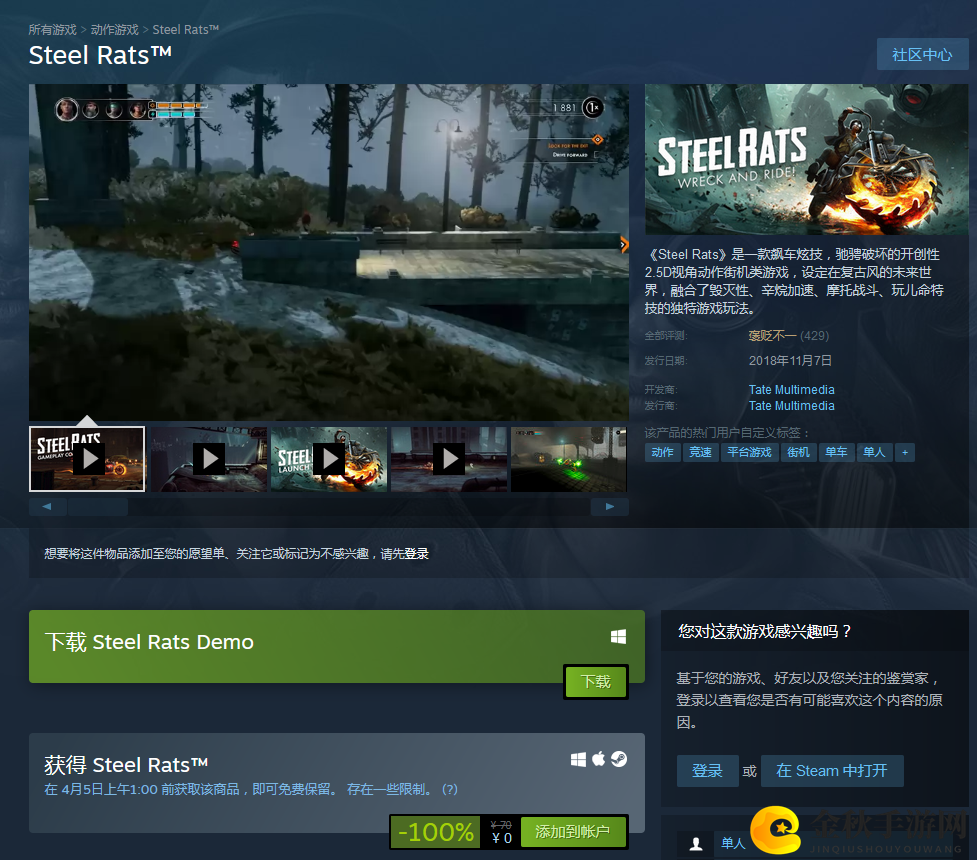Click the Windows platform icon in the purchase box
This screenshot has height=860, width=977.
tap(578, 759)
